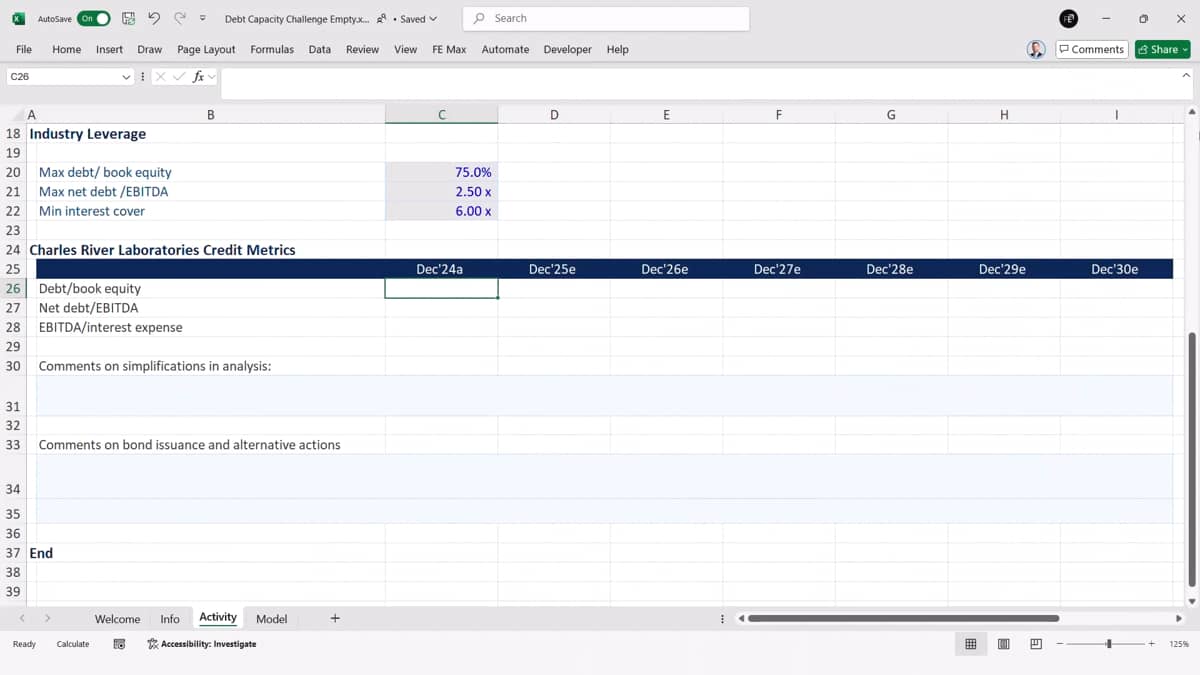Expand the ribbon with collapse chevron
The height and width of the screenshot is (675, 1200).
tap(1186, 76)
